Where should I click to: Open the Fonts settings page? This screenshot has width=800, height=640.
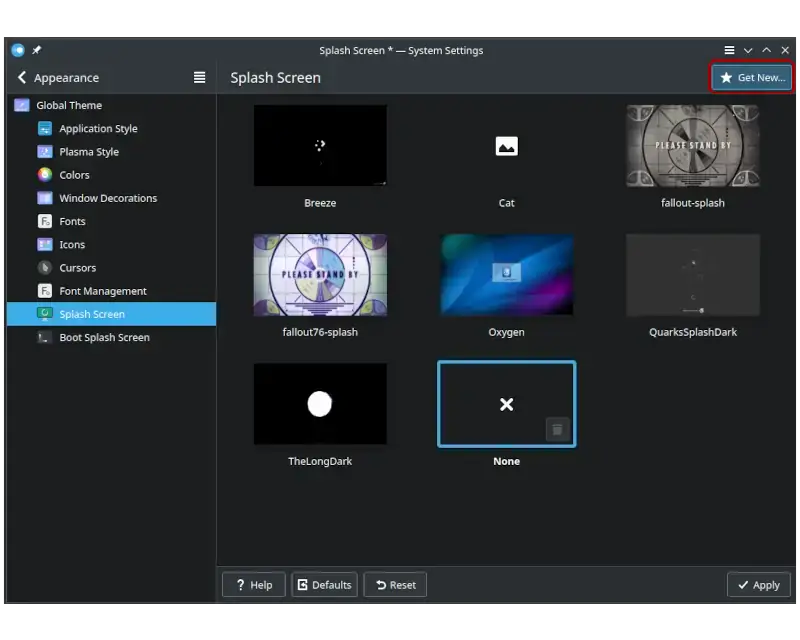[x=72, y=221]
